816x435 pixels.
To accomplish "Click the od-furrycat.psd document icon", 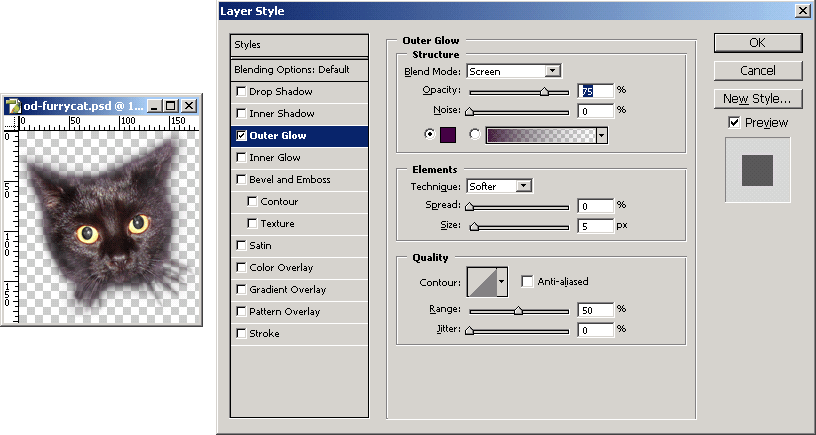I will [x=13, y=106].
